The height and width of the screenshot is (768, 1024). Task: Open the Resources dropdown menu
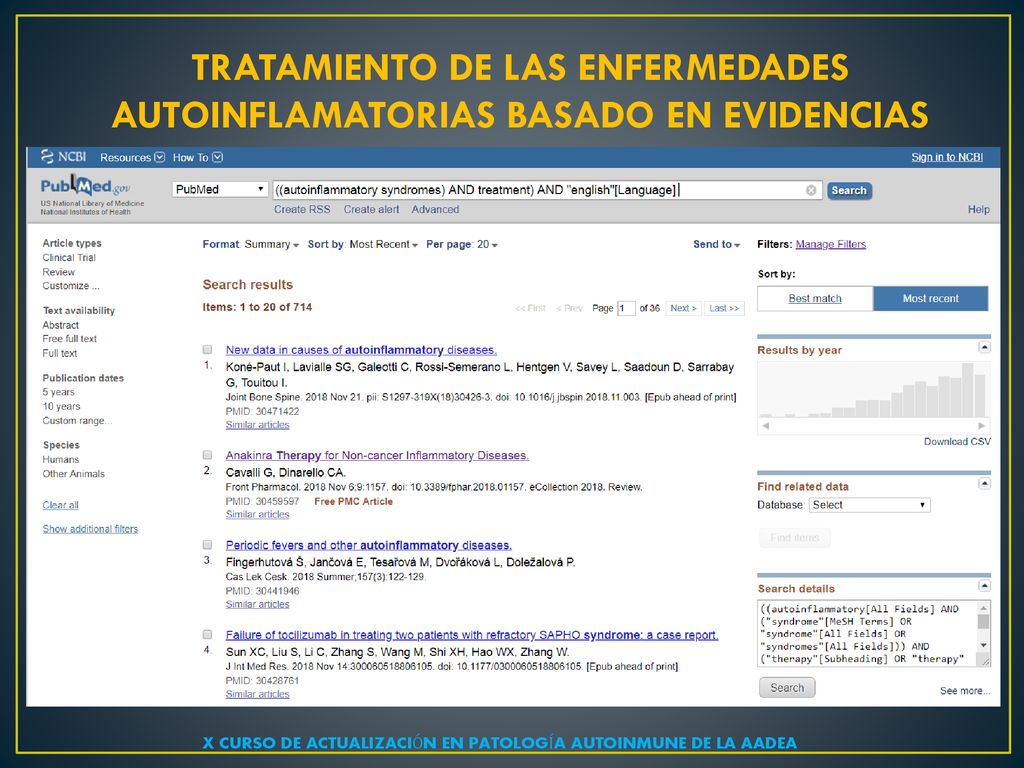pyautogui.click(x=132, y=157)
